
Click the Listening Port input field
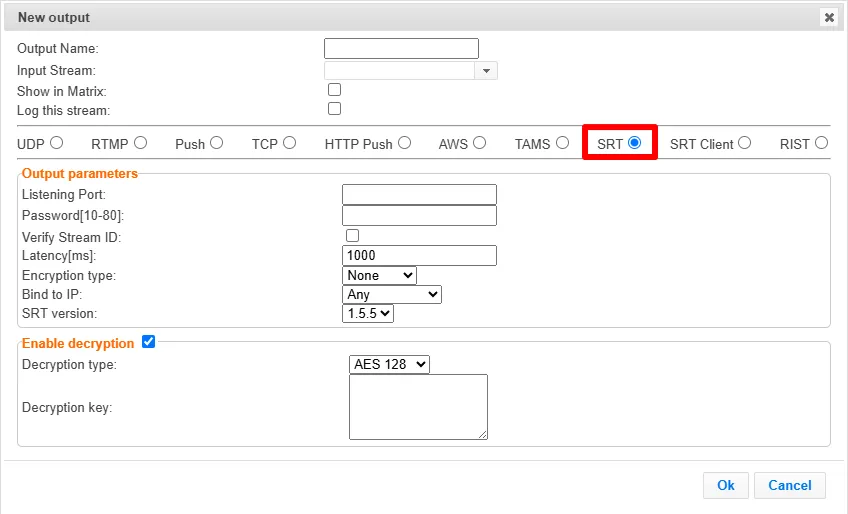(419, 195)
